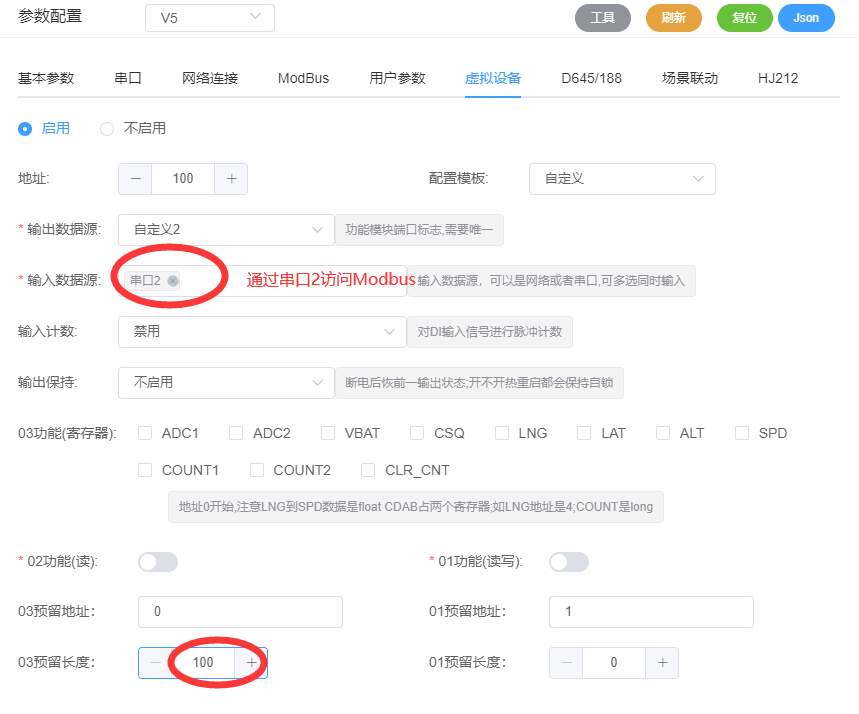The width and height of the screenshot is (859, 714).
Task: Decrease 地址 value with minus button
Action: click(135, 178)
